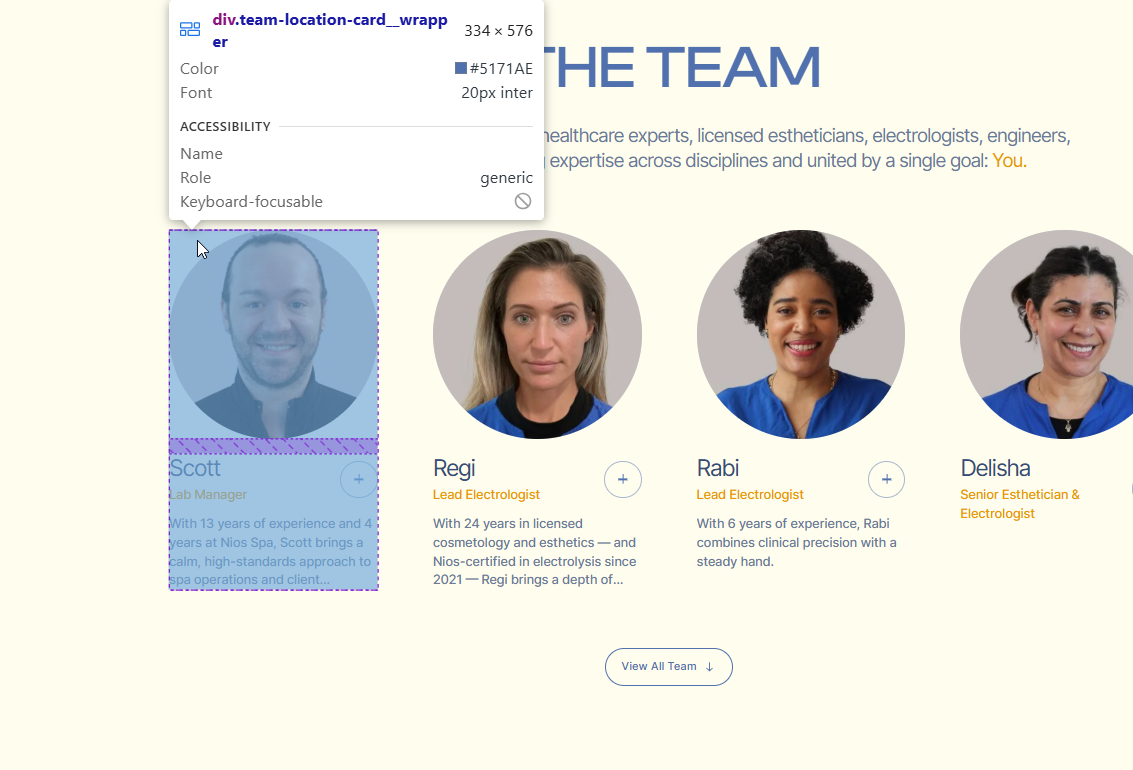Click the name Regi heading
1133x770 pixels.
[x=454, y=468]
